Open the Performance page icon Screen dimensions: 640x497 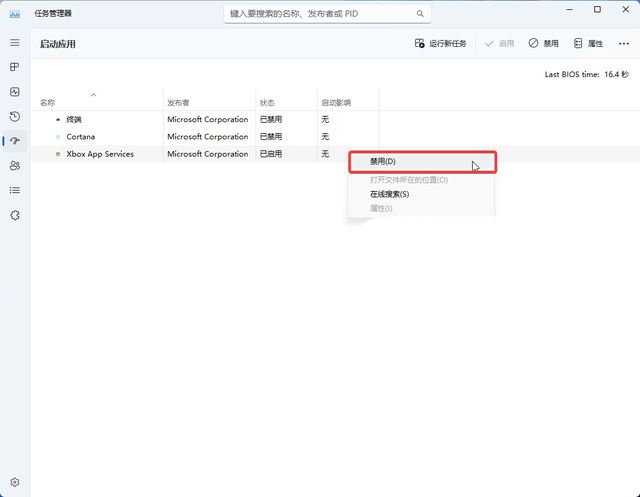(x=14, y=92)
